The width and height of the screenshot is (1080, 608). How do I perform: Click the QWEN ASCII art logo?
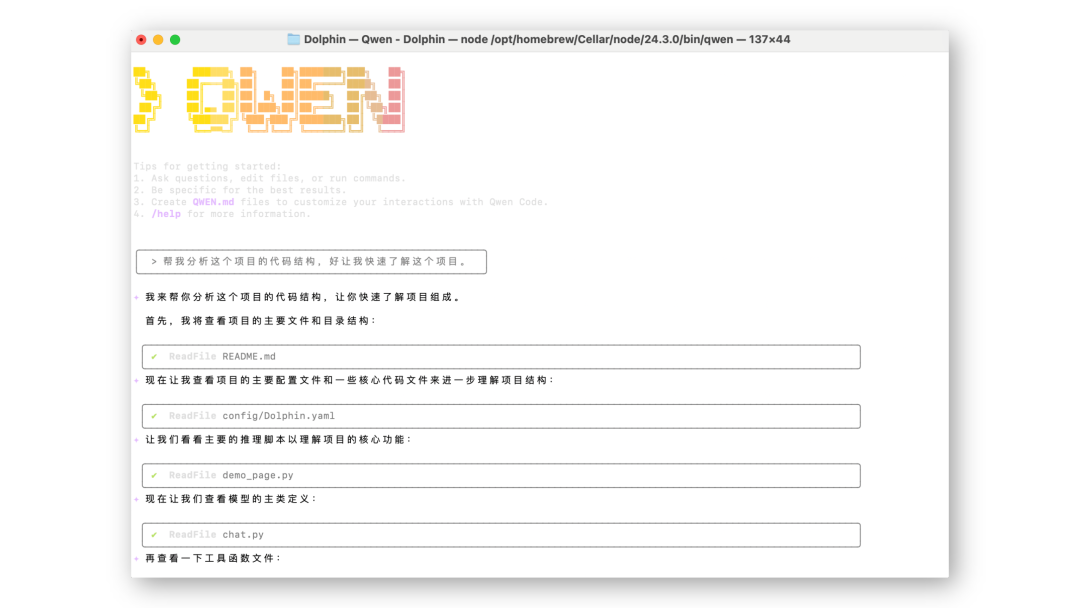(269, 100)
